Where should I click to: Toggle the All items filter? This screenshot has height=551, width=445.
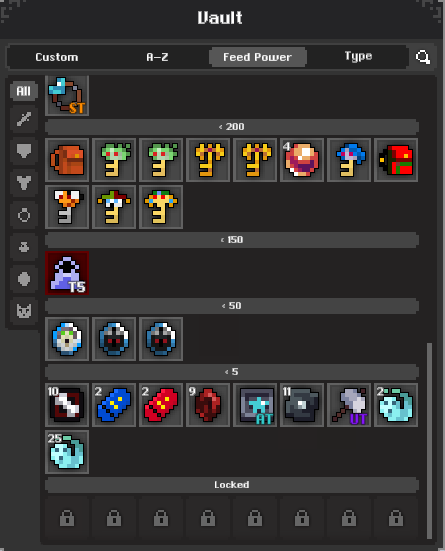coord(24,91)
